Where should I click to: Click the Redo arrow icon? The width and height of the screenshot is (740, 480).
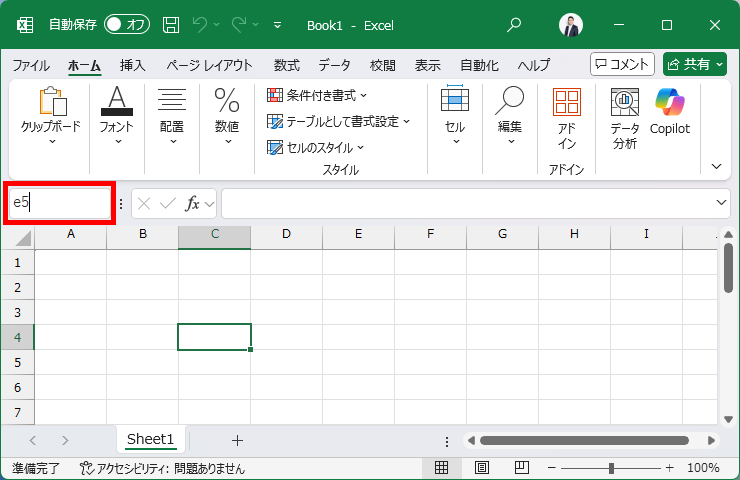point(239,25)
